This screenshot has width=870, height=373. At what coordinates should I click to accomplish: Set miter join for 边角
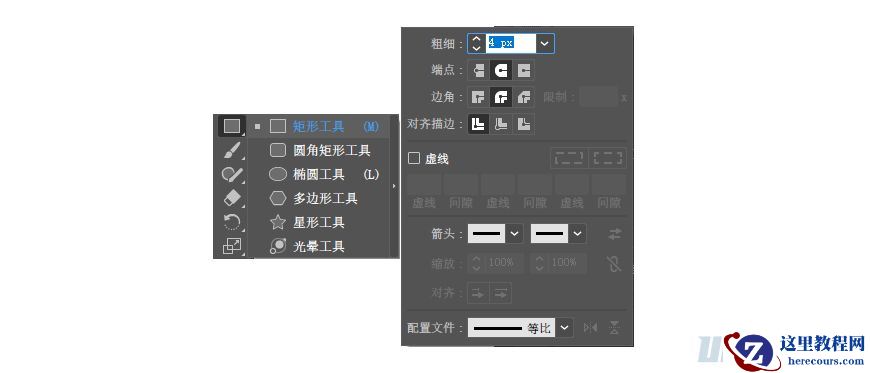pos(479,97)
